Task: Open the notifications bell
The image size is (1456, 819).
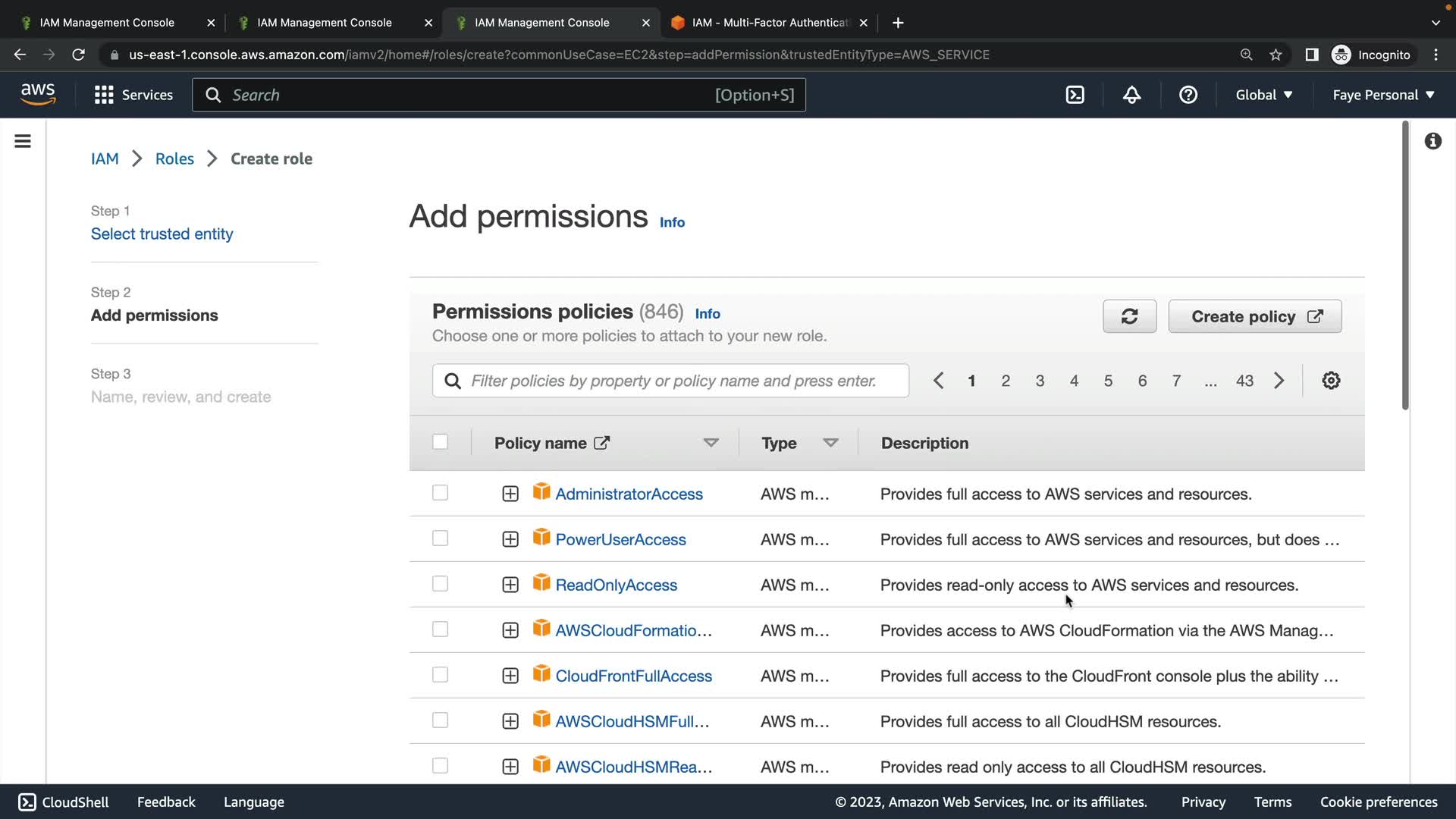Action: [x=1131, y=95]
